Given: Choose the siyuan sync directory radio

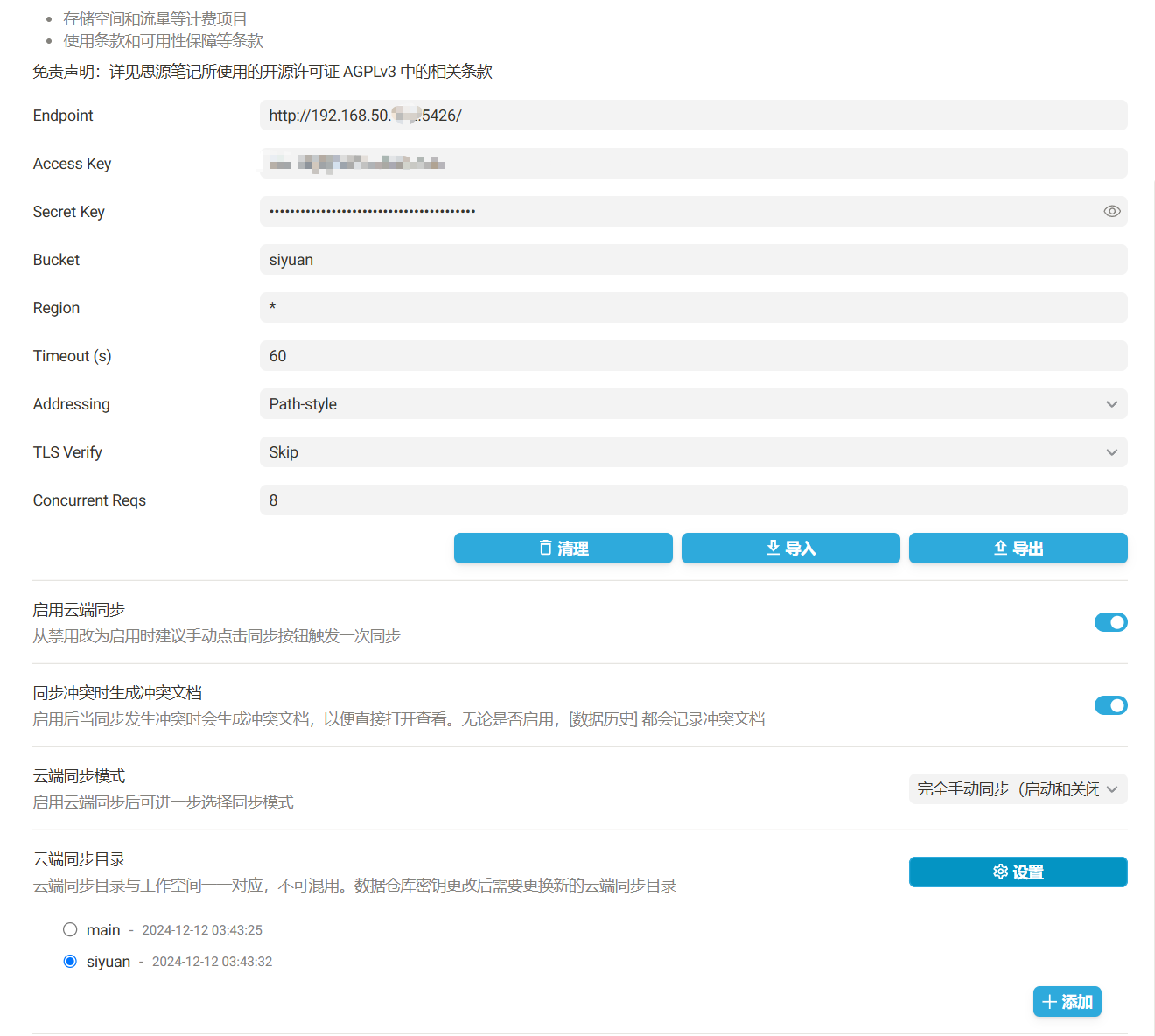Looking at the screenshot, I should pos(70,961).
